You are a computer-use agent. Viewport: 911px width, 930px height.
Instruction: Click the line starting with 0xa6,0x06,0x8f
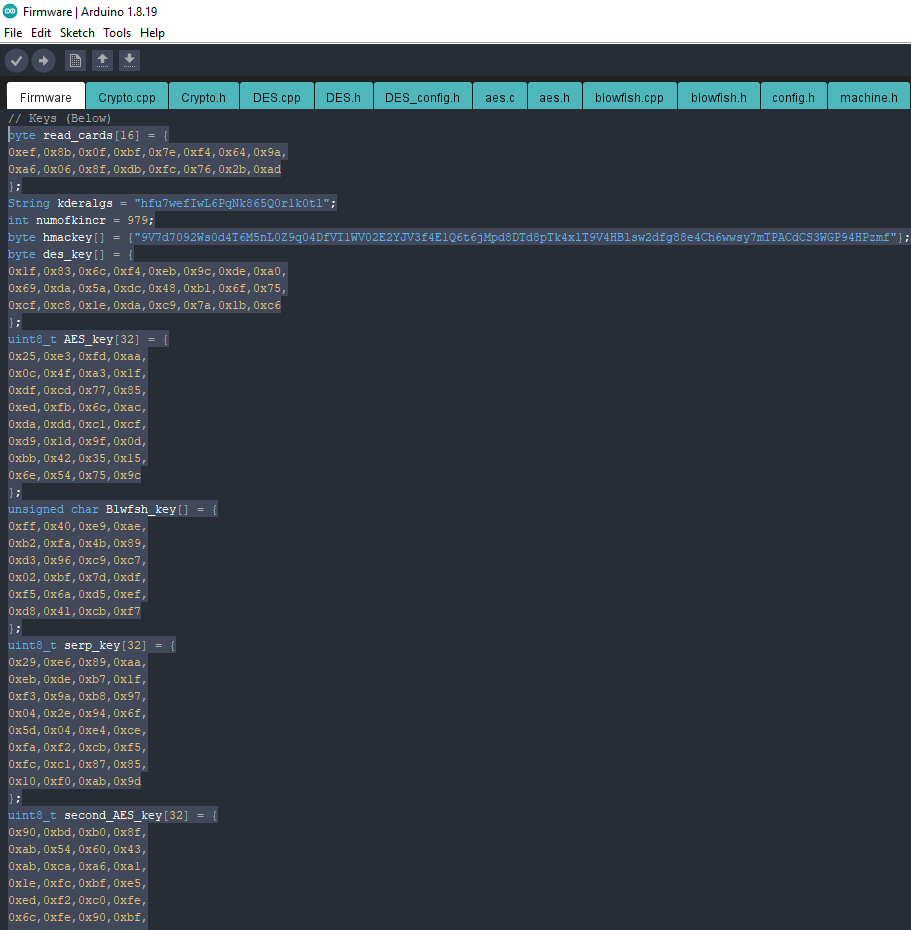(144, 169)
